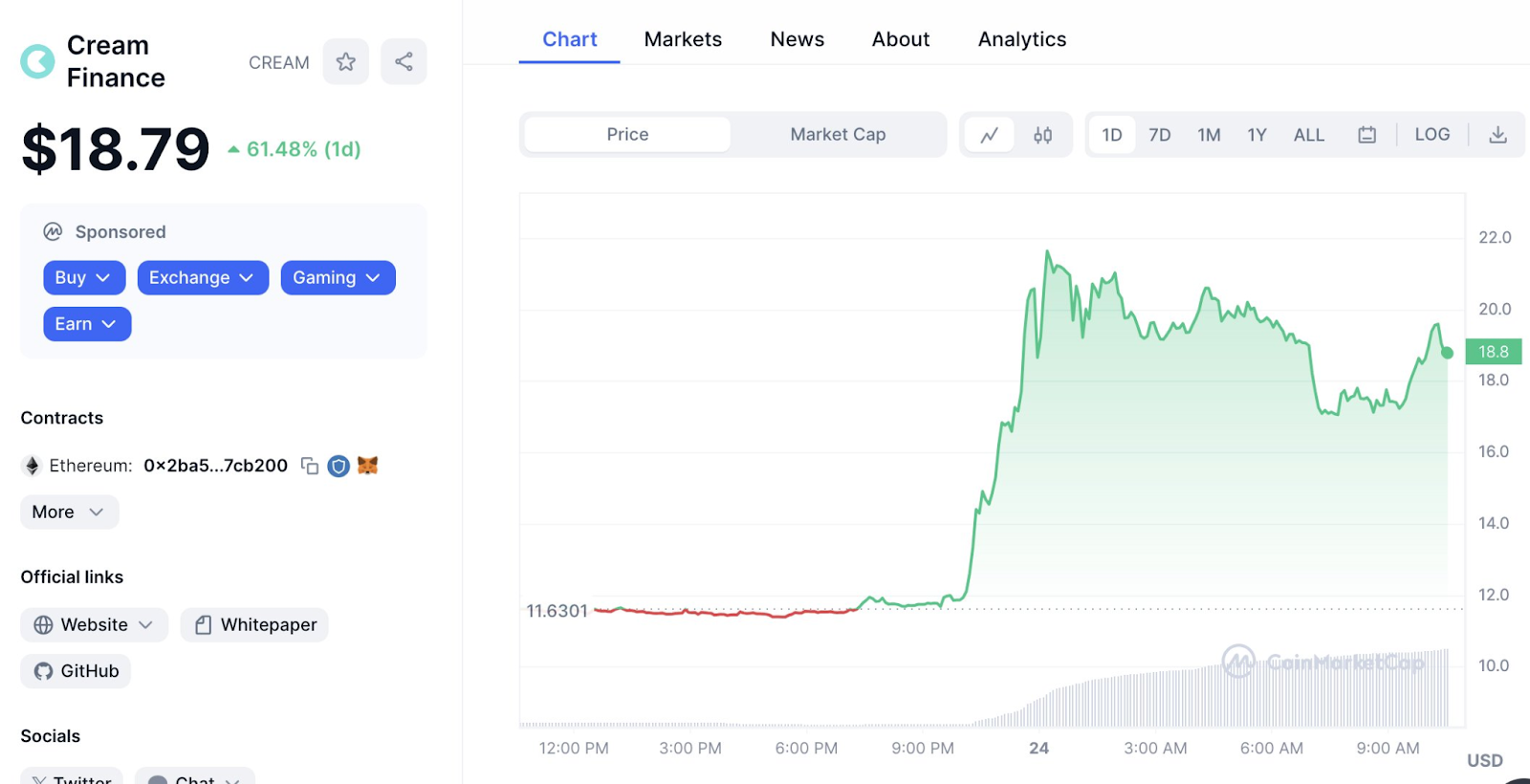This screenshot has width=1530, height=784.
Task: Copy the Ethereum contract address
Action: point(310,466)
